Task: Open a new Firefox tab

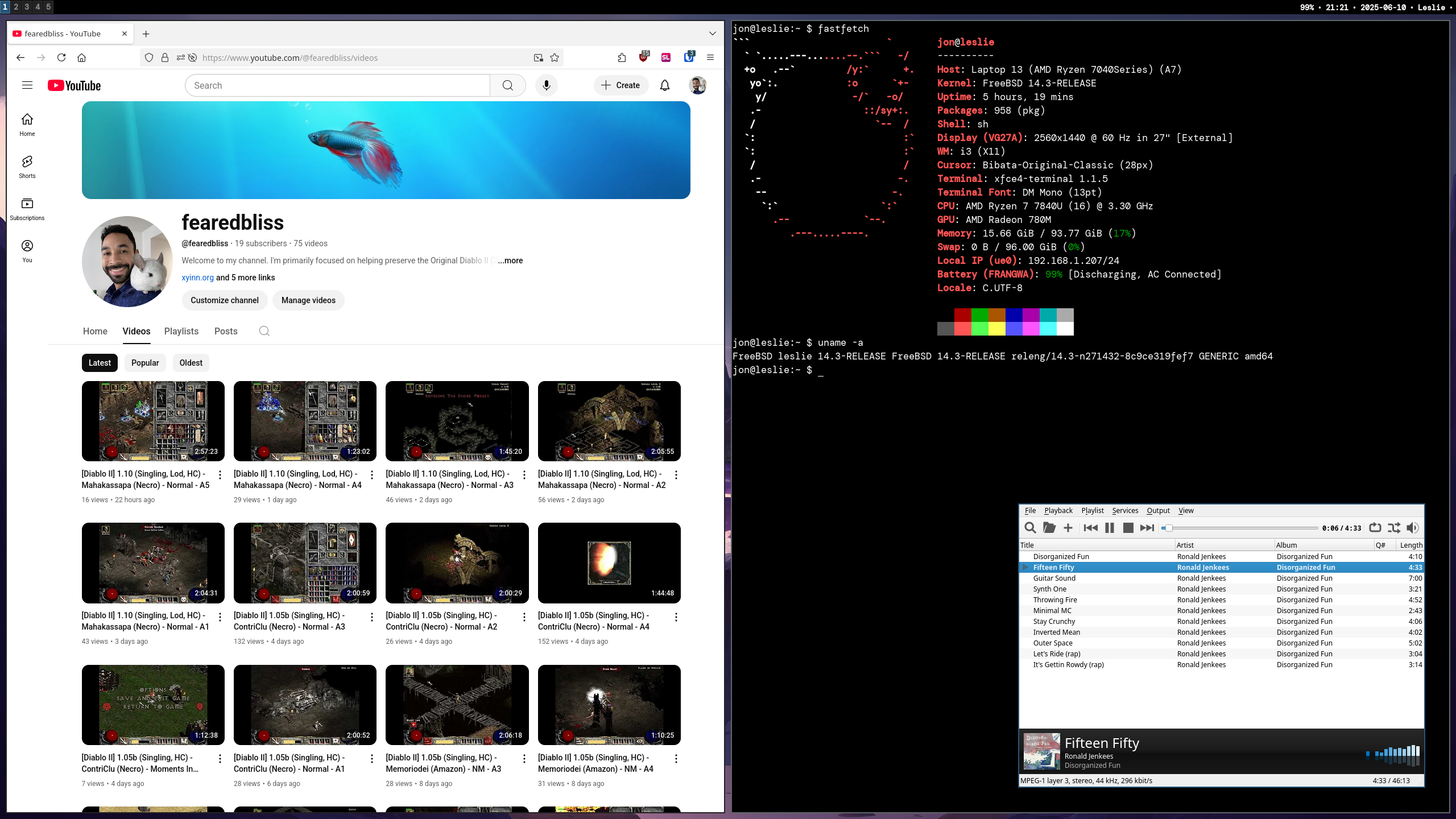Action: tap(146, 34)
